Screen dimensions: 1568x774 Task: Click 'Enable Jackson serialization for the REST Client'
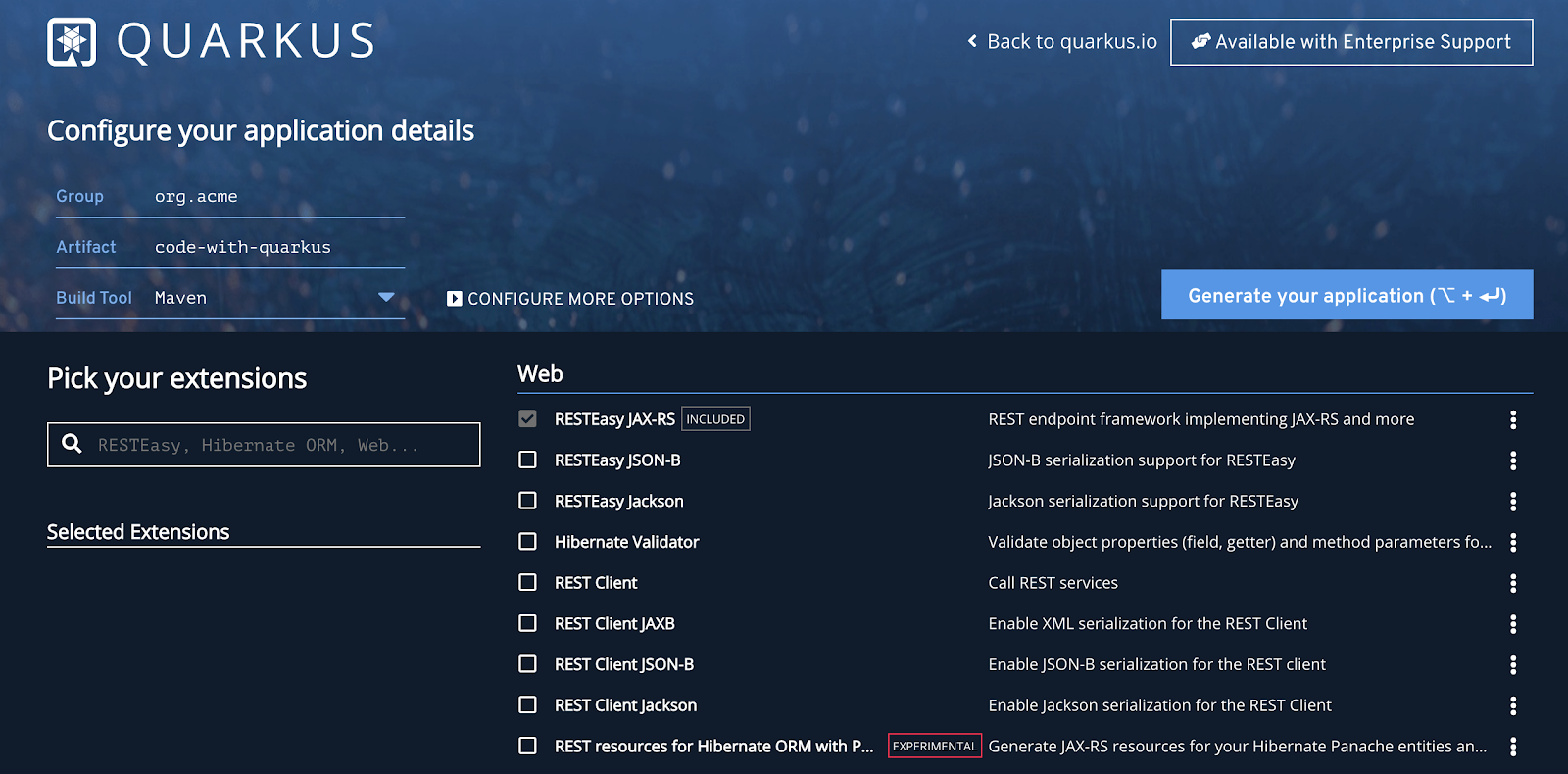pyautogui.click(x=1159, y=705)
